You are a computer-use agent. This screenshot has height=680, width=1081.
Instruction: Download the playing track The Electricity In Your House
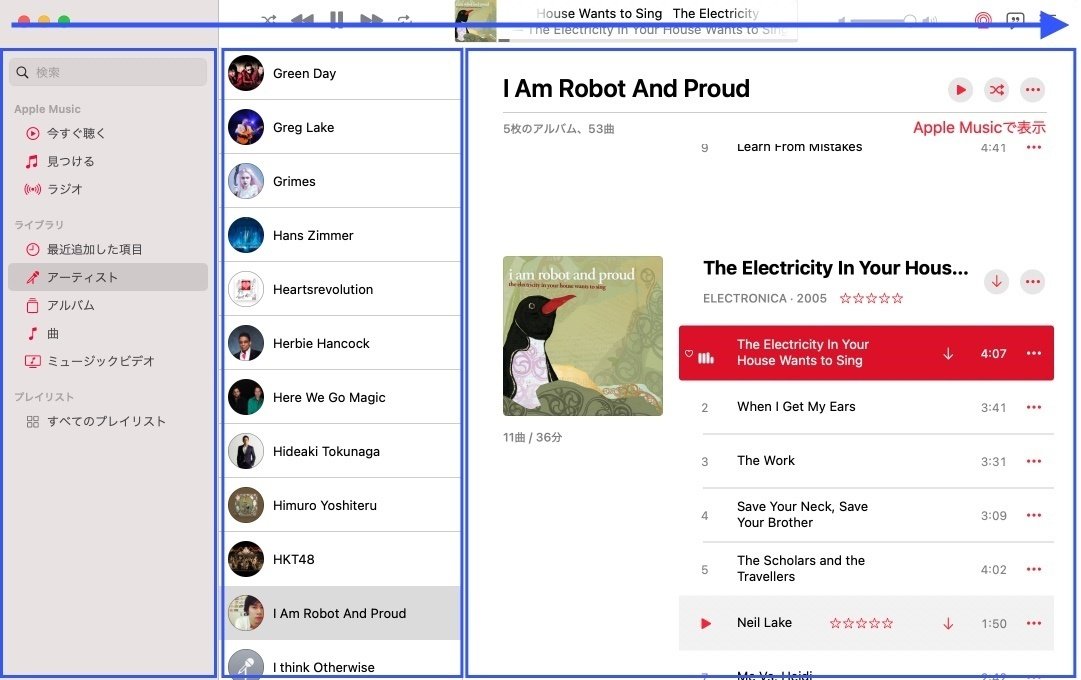click(948, 353)
